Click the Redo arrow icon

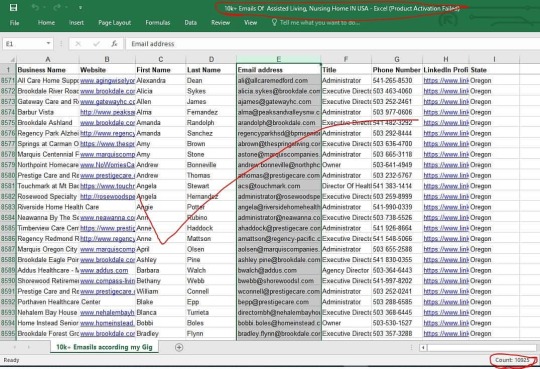[57, 7]
